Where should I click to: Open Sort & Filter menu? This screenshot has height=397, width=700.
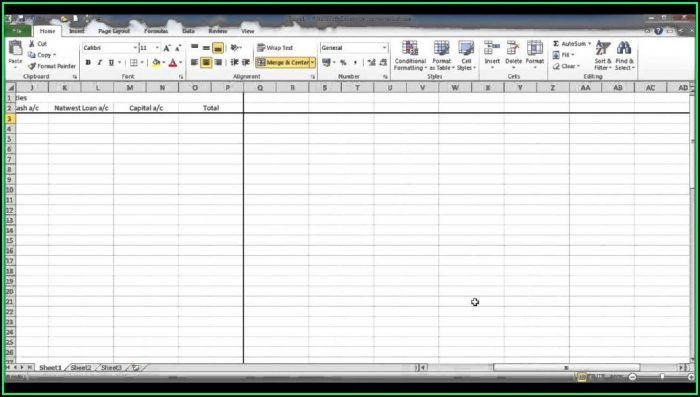603,55
